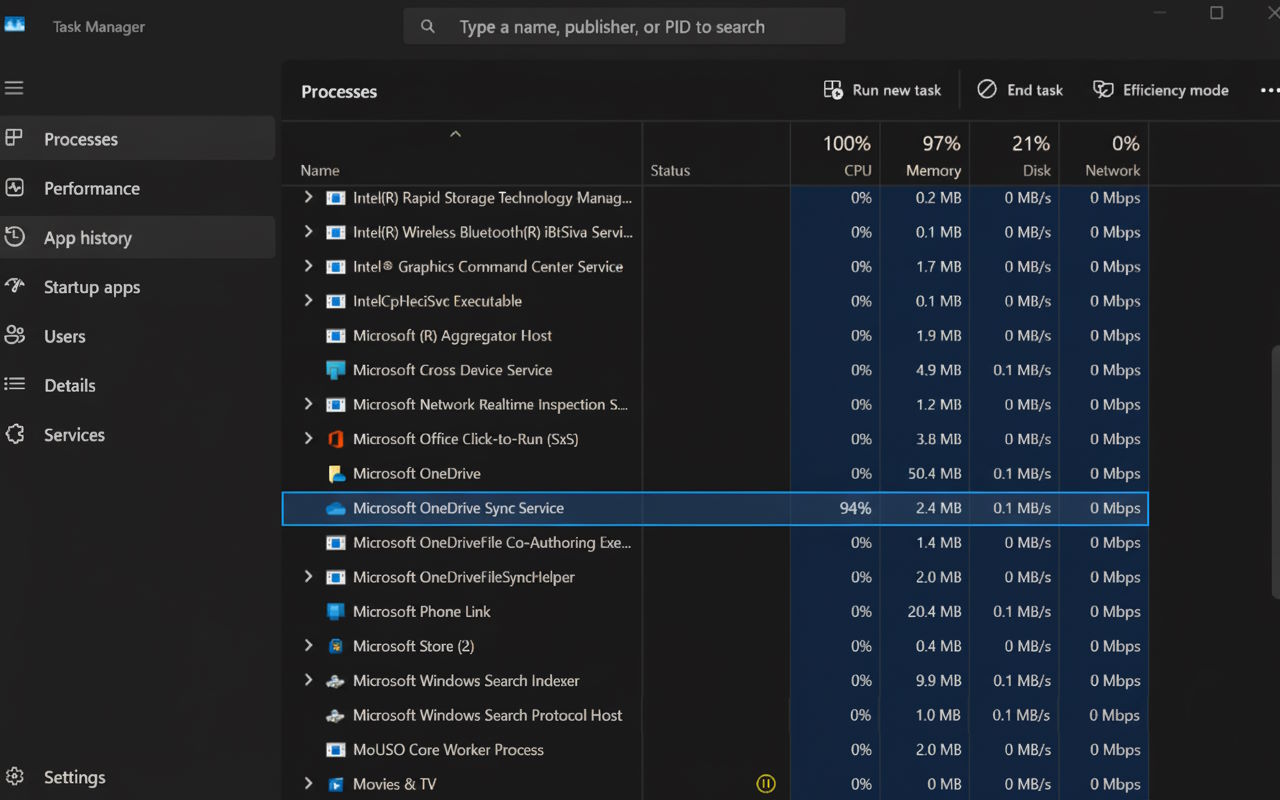Click the Microsoft Phone Link icon
Screen dimensions: 1280x800
[x=336, y=612]
